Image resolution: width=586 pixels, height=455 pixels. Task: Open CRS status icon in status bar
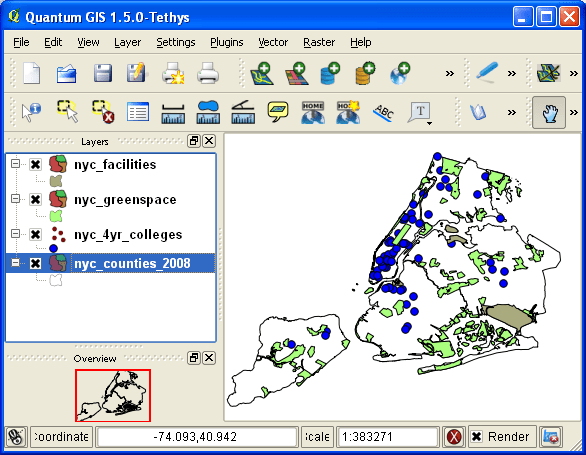550,437
